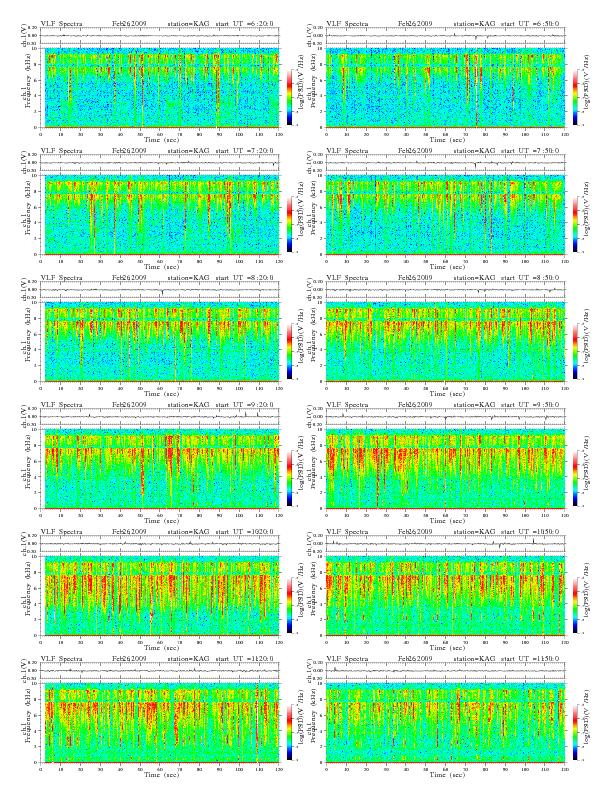Image resolution: width=612 pixels, height=792 pixels.
Task: Click 'Time (sec)' label under 9:20:0 plot
Action: click(x=162, y=521)
